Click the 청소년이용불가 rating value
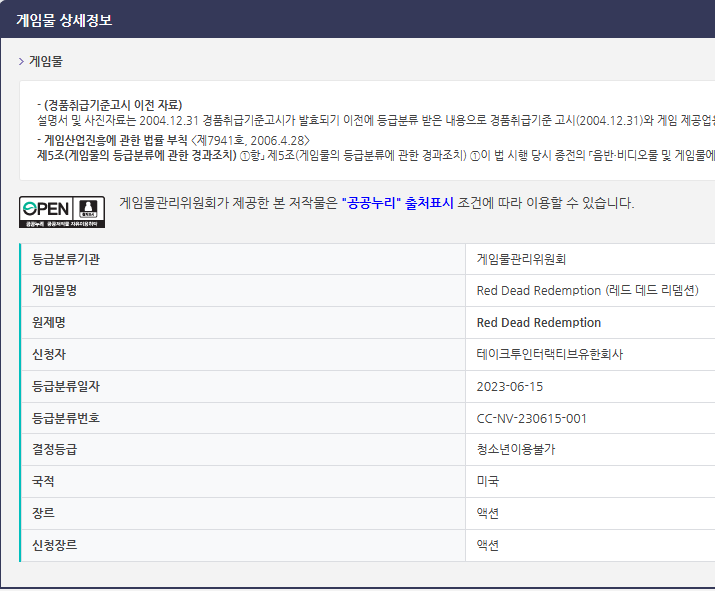The image size is (715, 591). click(x=516, y=450)
